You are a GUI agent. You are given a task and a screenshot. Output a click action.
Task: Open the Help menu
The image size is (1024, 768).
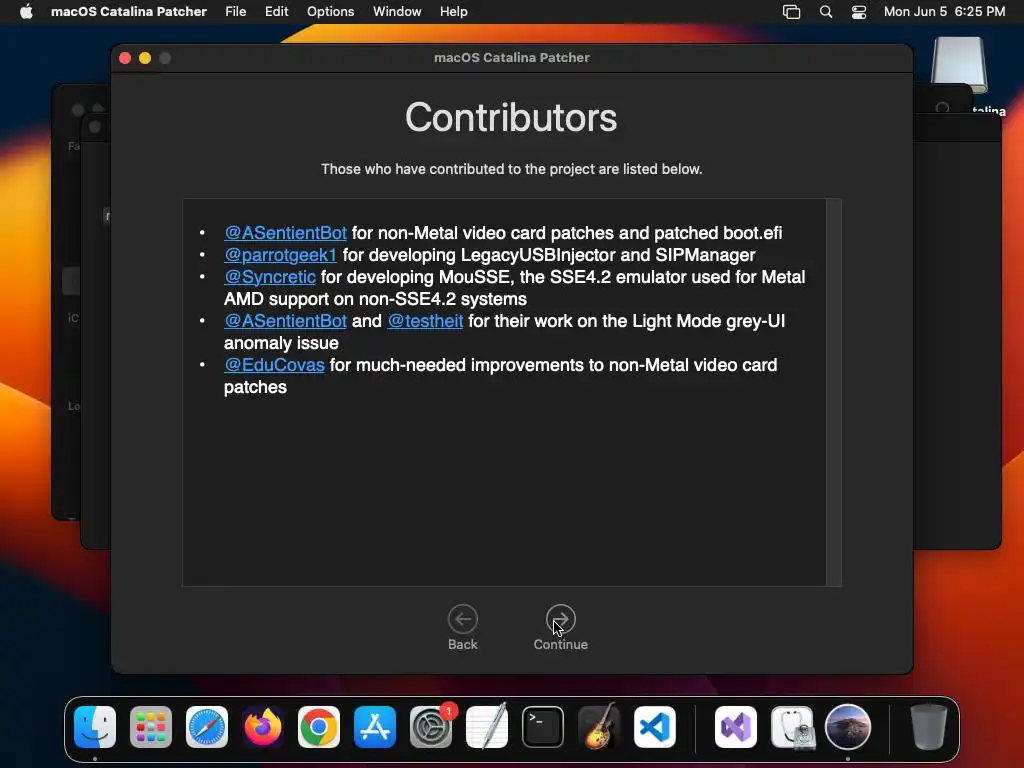tap(453, 12)
